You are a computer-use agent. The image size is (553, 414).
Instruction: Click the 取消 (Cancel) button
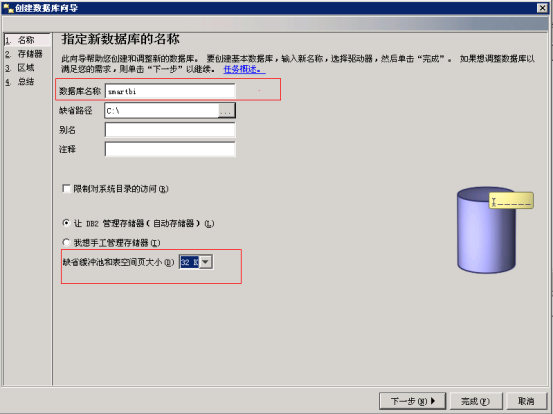tap(526, 401)
